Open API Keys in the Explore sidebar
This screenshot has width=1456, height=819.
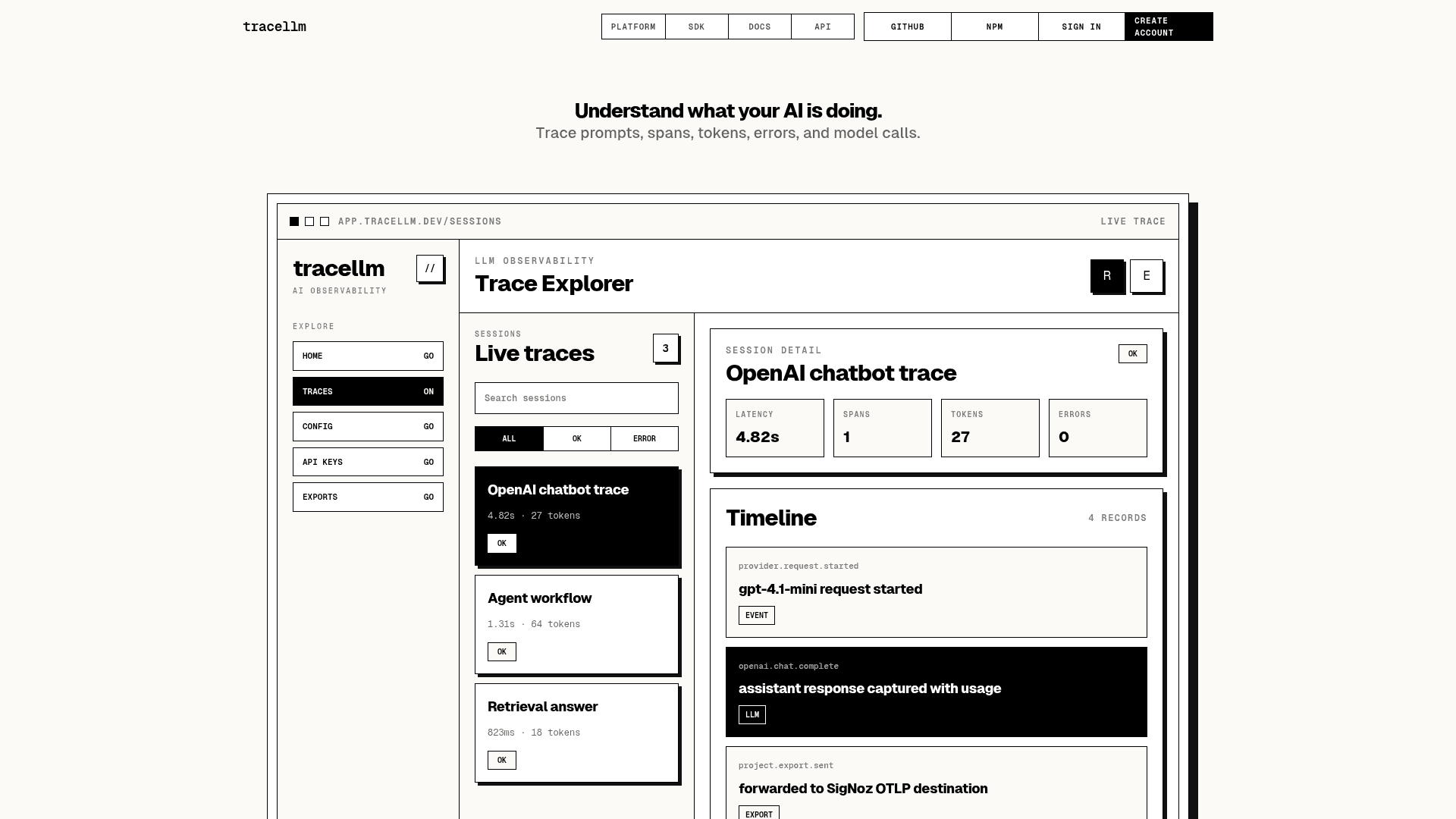coord(368,462)
